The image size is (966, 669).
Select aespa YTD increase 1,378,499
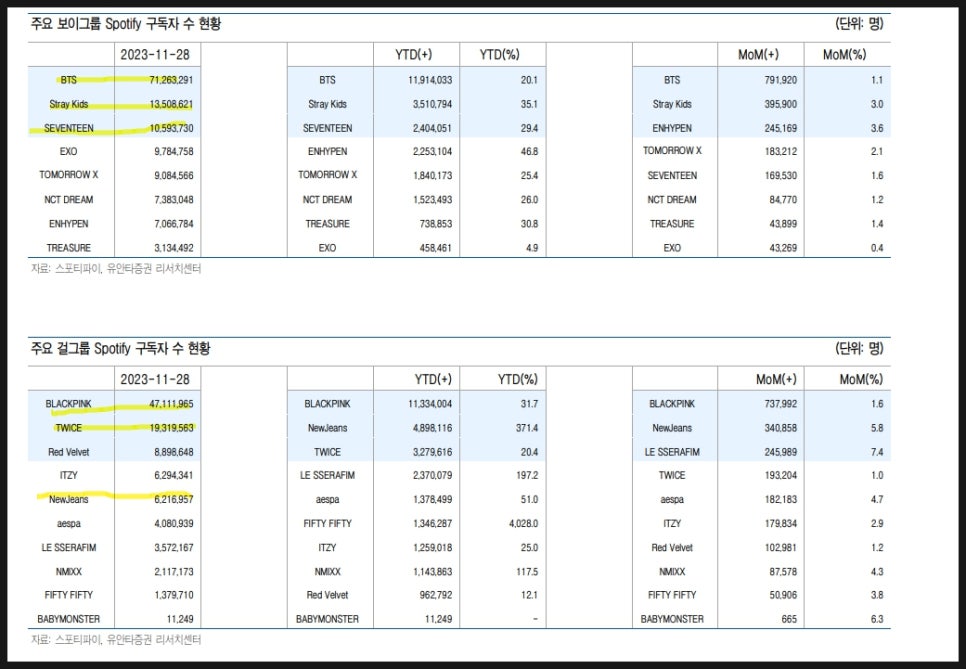pos(432,500)
